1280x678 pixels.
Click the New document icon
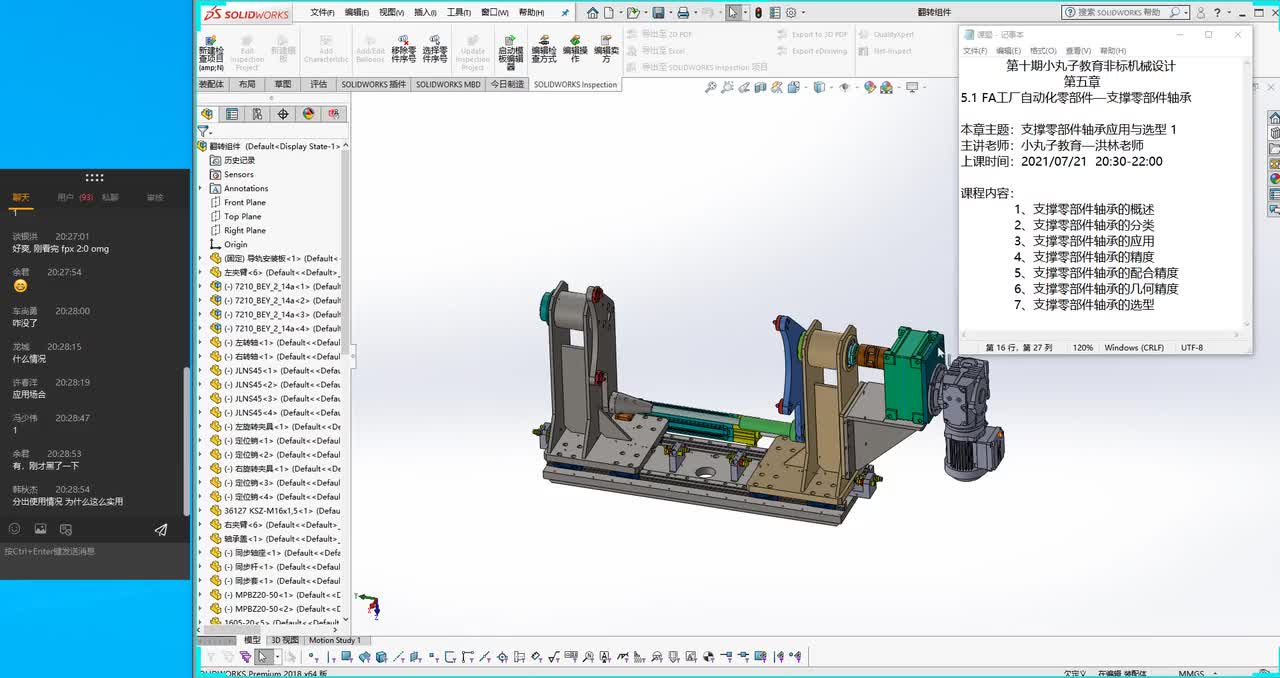click(x=609, y=13)
